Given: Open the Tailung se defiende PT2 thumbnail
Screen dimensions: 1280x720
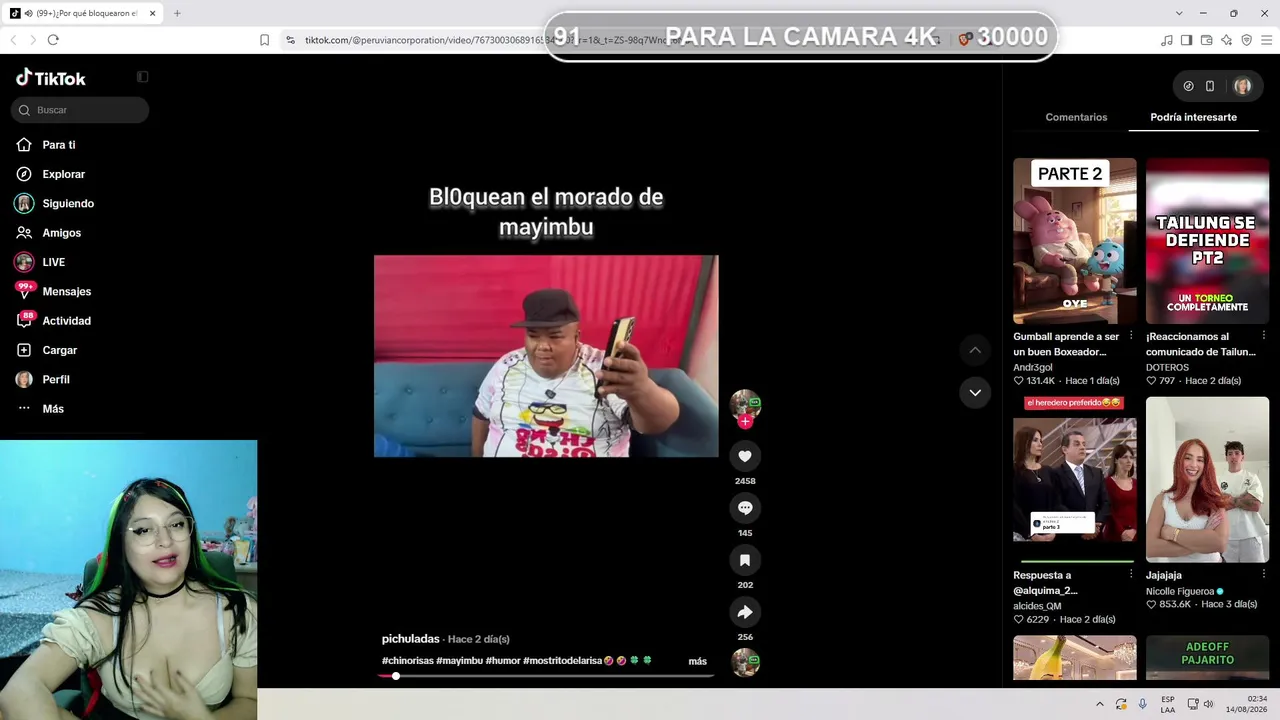Looking at the screenshot, I should pyautogui.click(x=1207, y=241).
